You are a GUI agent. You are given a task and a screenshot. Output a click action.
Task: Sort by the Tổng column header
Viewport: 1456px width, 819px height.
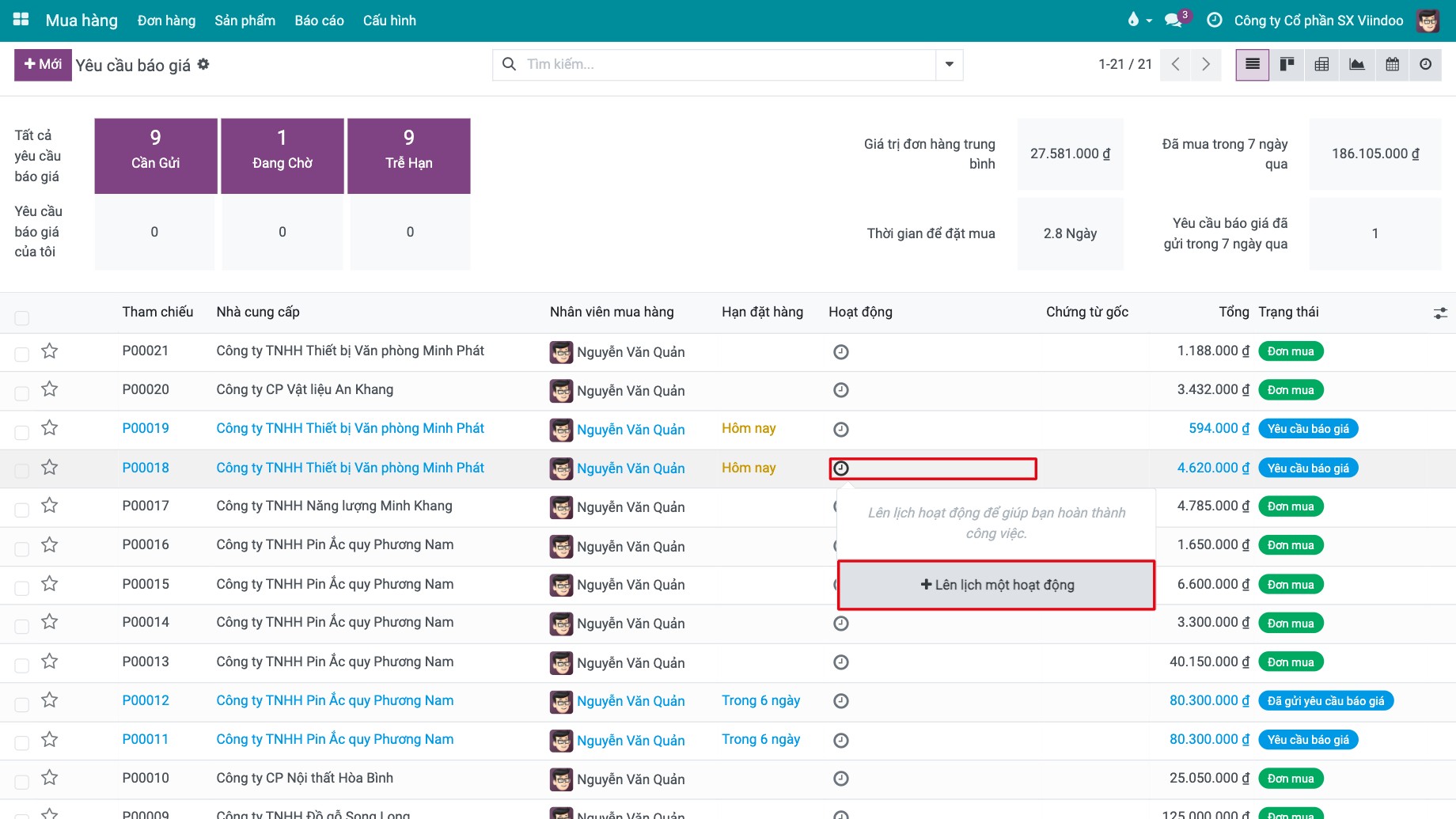coord(1234,312)
